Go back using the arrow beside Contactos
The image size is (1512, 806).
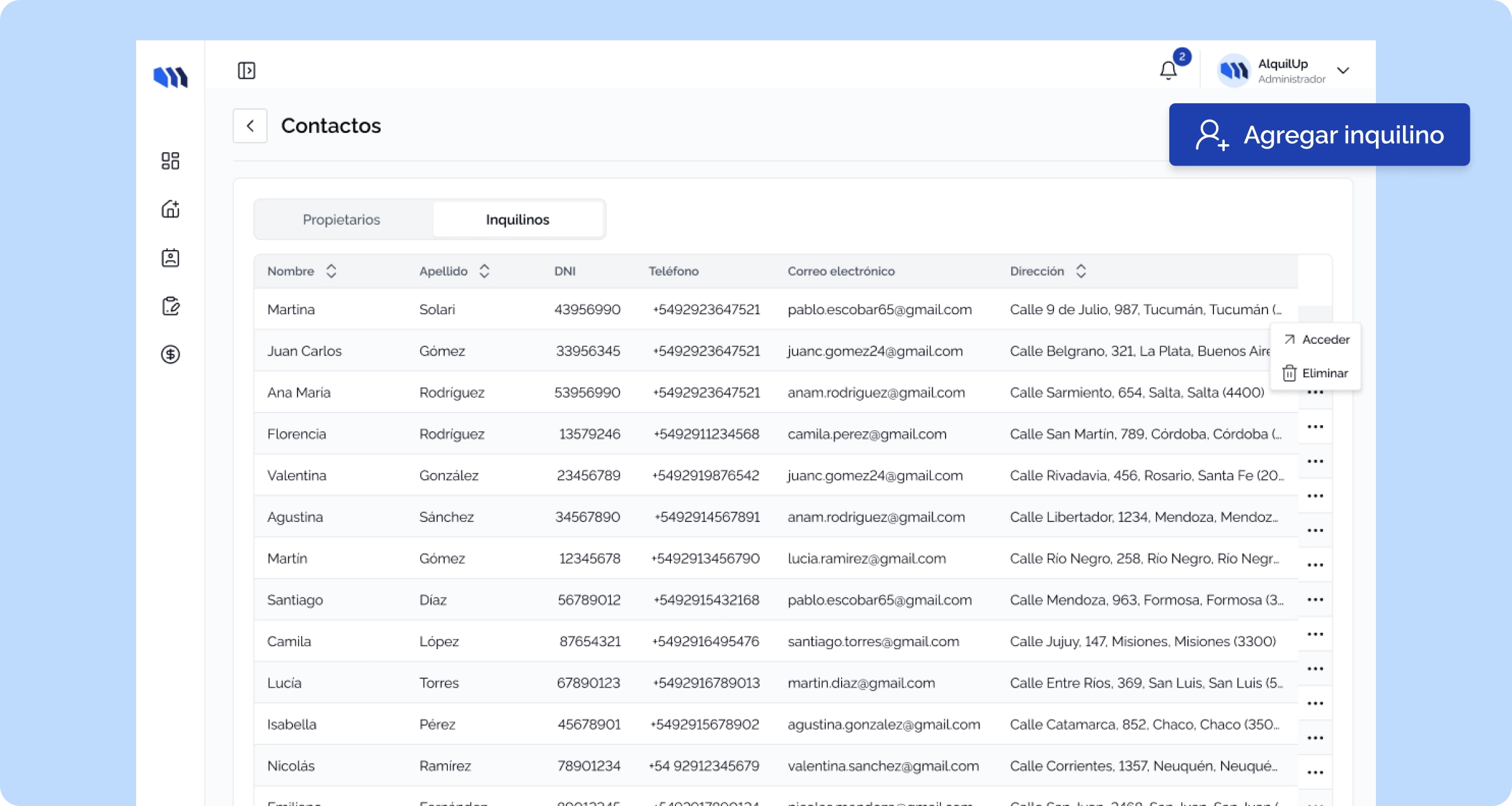click(x=250, y=126)
